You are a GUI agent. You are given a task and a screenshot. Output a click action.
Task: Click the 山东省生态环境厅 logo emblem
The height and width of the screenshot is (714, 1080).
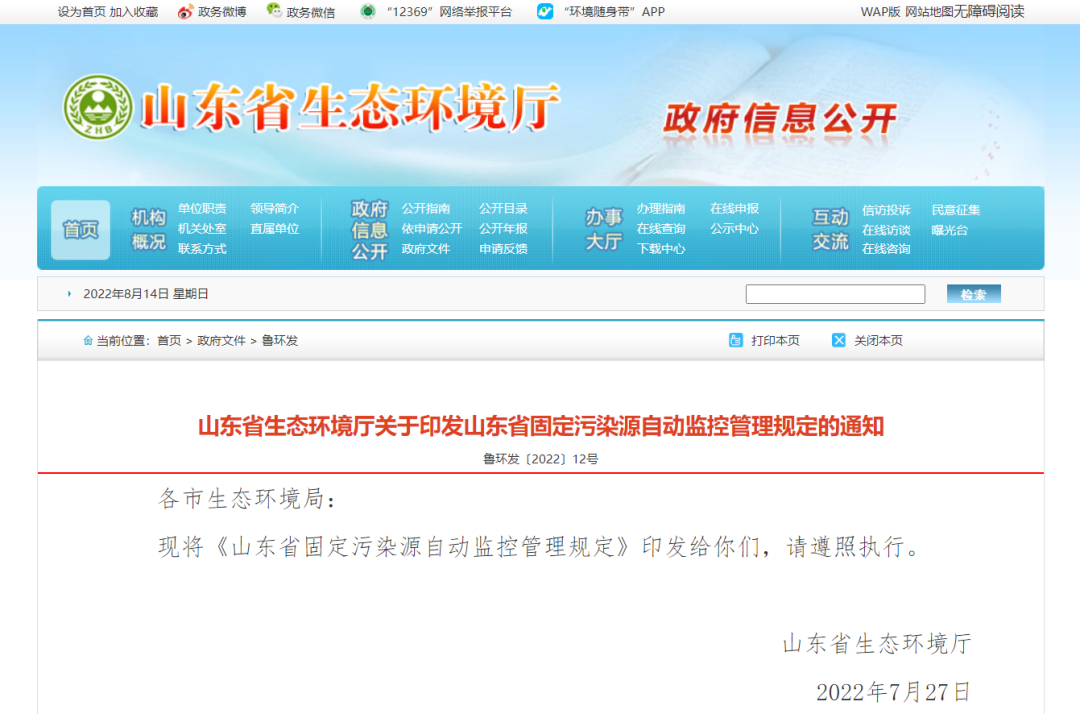pyautogui.click(x=96, y=104)
